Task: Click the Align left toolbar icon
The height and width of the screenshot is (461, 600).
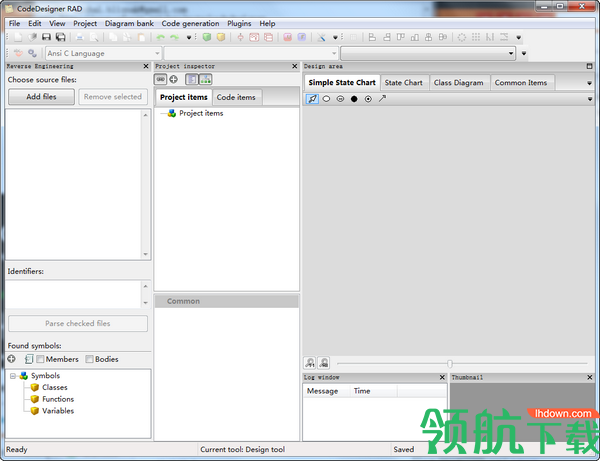Action: pos(372,37)
